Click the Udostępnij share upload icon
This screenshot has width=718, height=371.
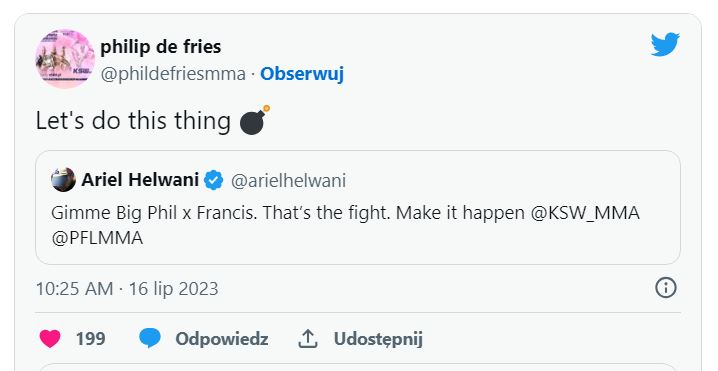point(308,338)
